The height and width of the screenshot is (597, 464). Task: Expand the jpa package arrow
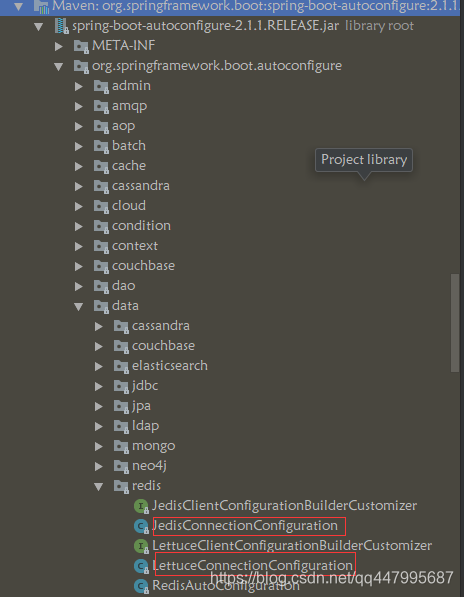[x=99, y=406]
